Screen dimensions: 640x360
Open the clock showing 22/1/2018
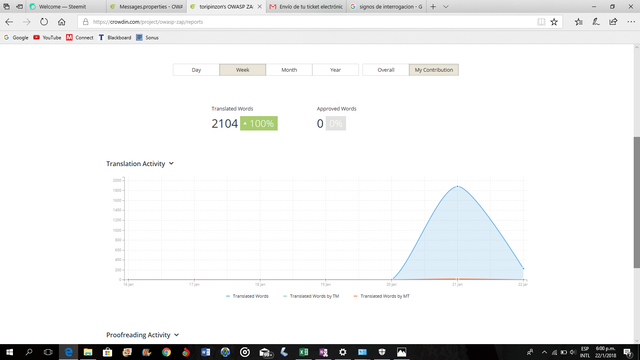605,352
